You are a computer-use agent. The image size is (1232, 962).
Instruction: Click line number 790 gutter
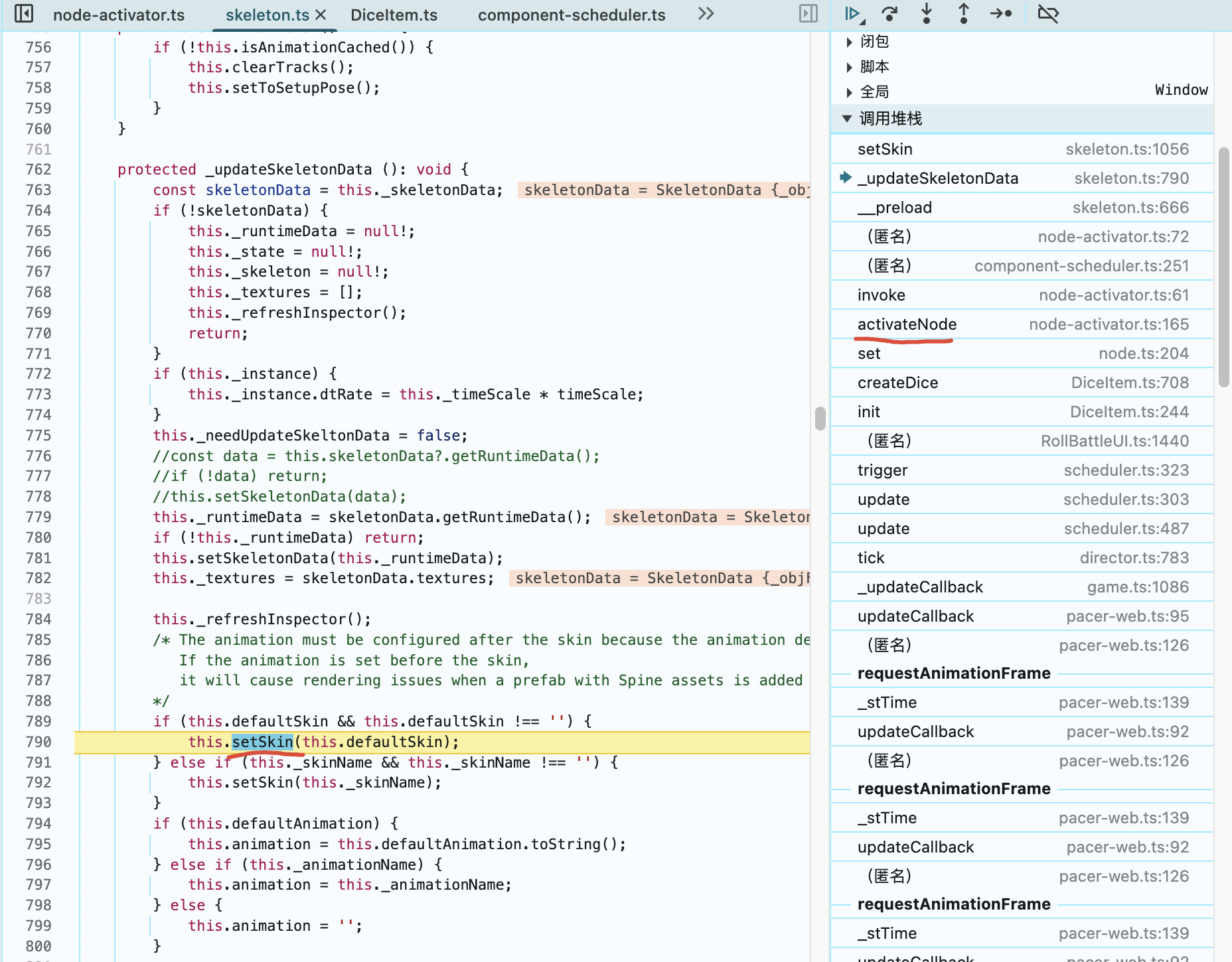pos(38,742)
